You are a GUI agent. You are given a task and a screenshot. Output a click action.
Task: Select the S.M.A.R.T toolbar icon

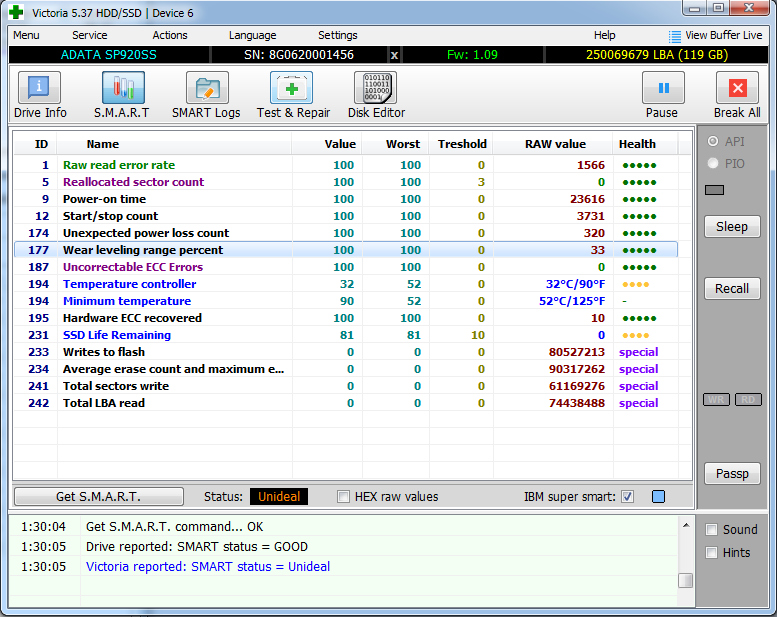click(122, 95)
